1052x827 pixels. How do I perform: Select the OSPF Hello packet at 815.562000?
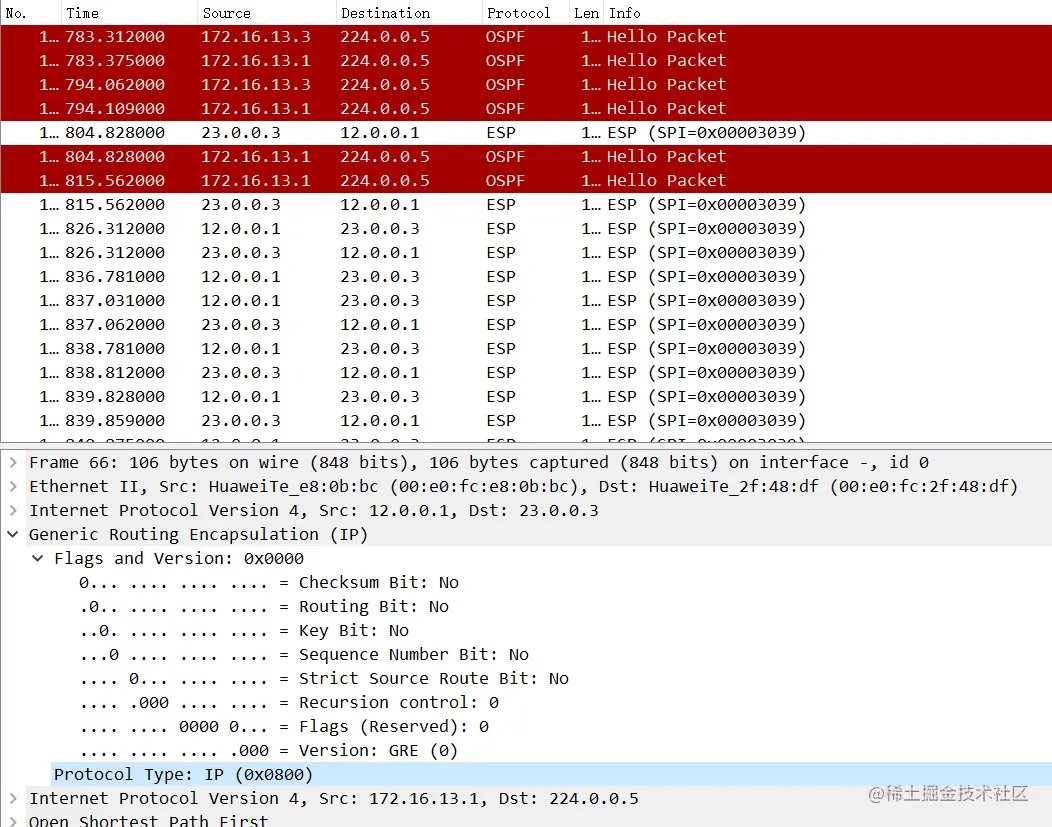click(526, 180)
